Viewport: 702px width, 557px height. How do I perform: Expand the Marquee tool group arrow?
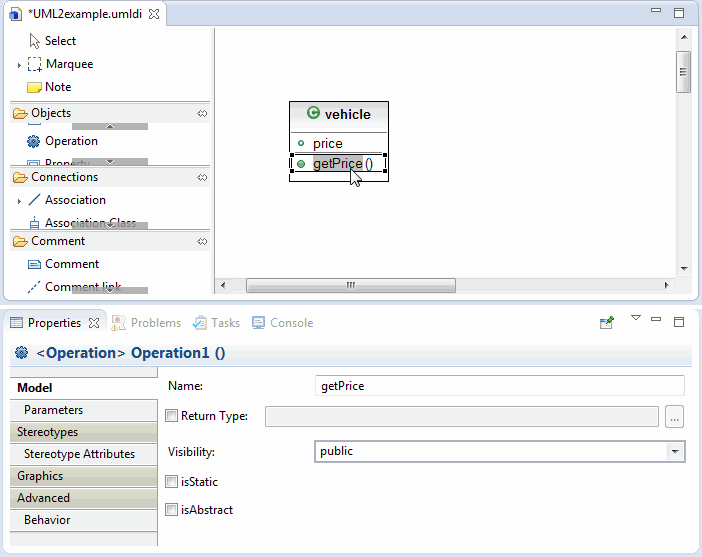point(19,65)
